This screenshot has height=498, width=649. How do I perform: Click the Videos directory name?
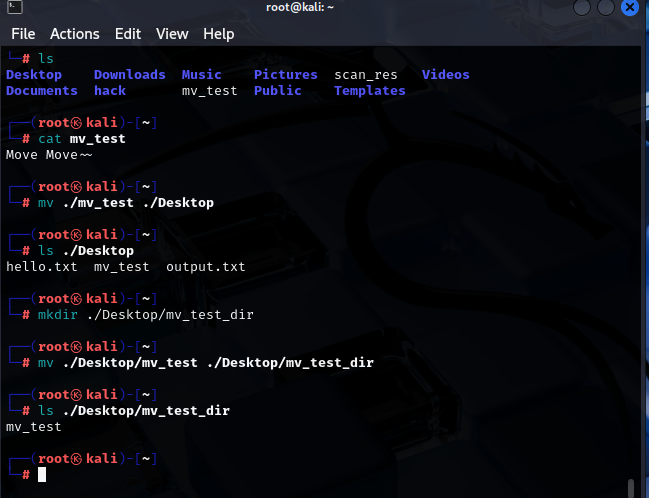tap(445, 75)
